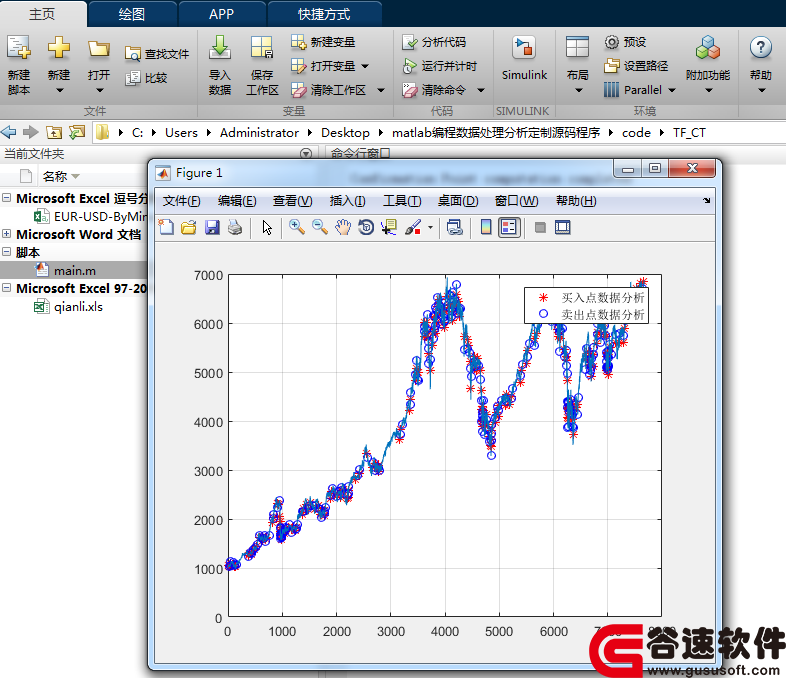Image resolution: width=786 pixels, height=678 pixels.
Task: Switch to the 快捷方式 tab
Action: pyautogui.click(x=324, y=14)
